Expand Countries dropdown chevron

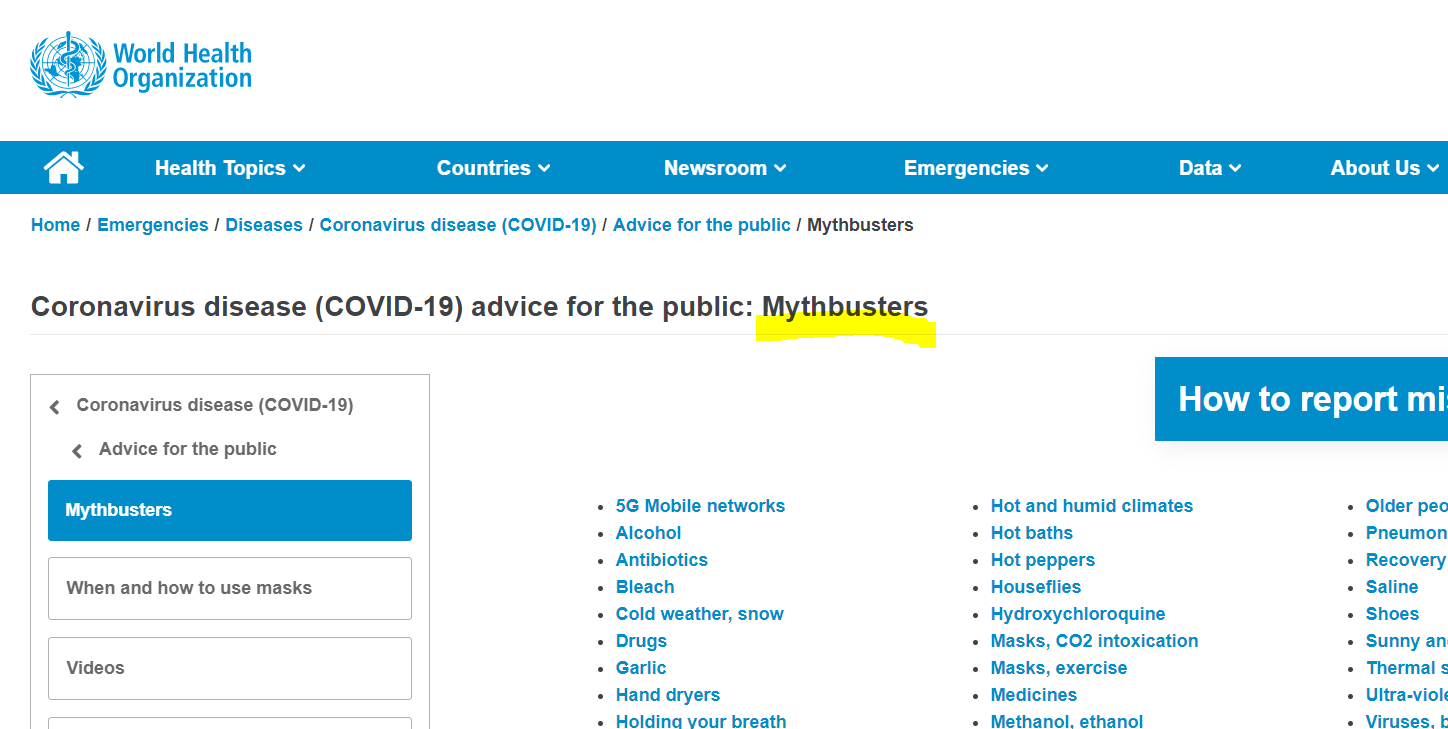tap(544, 169)
